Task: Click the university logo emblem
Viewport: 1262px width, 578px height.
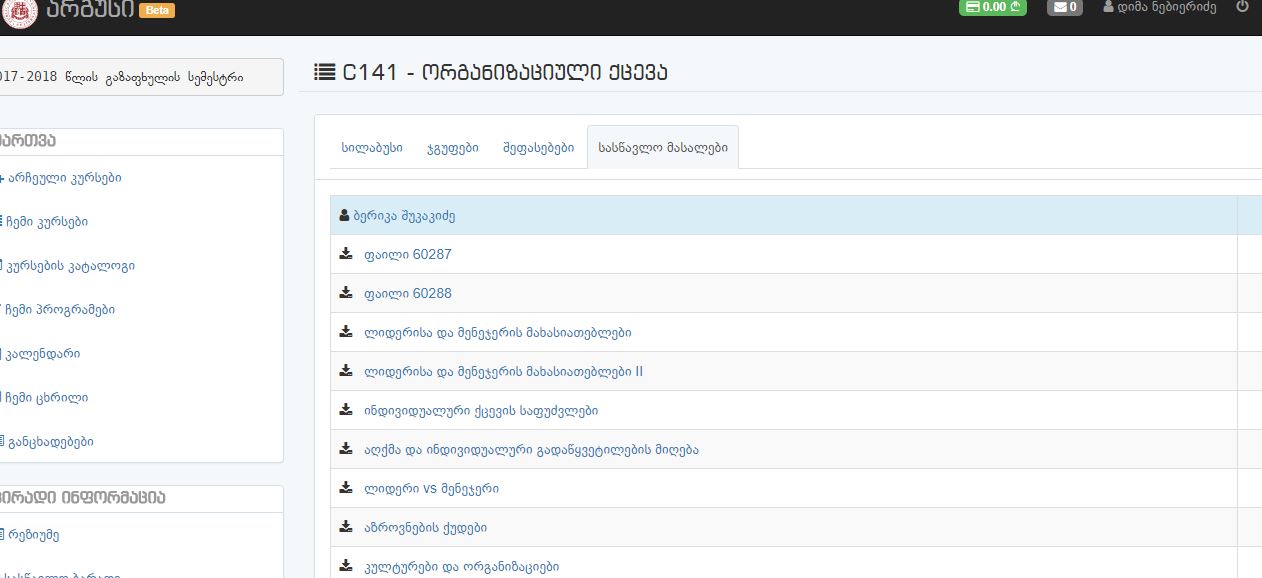Action: tap(18, 13)
